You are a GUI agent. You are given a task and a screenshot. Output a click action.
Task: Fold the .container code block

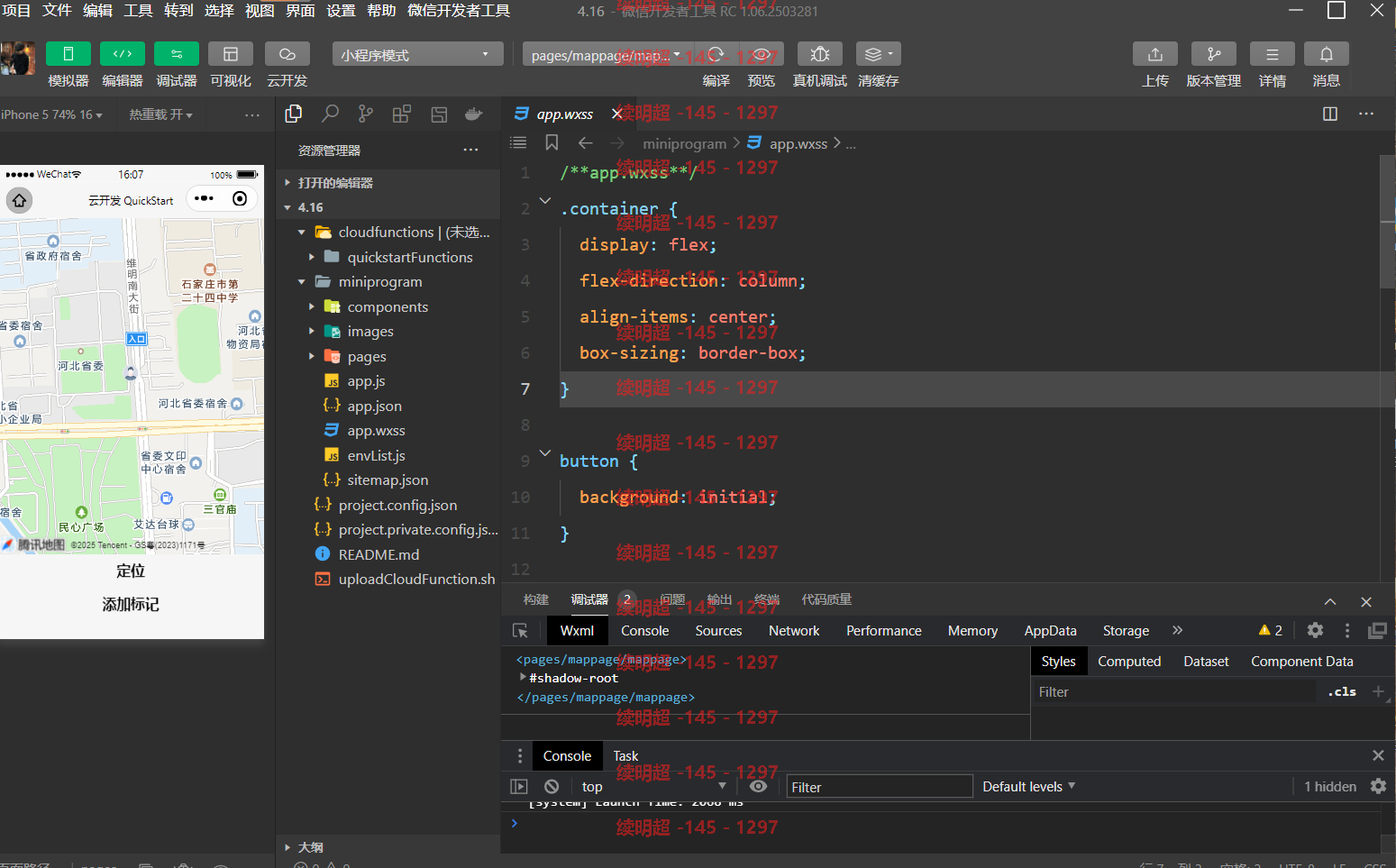coord(544,200)
